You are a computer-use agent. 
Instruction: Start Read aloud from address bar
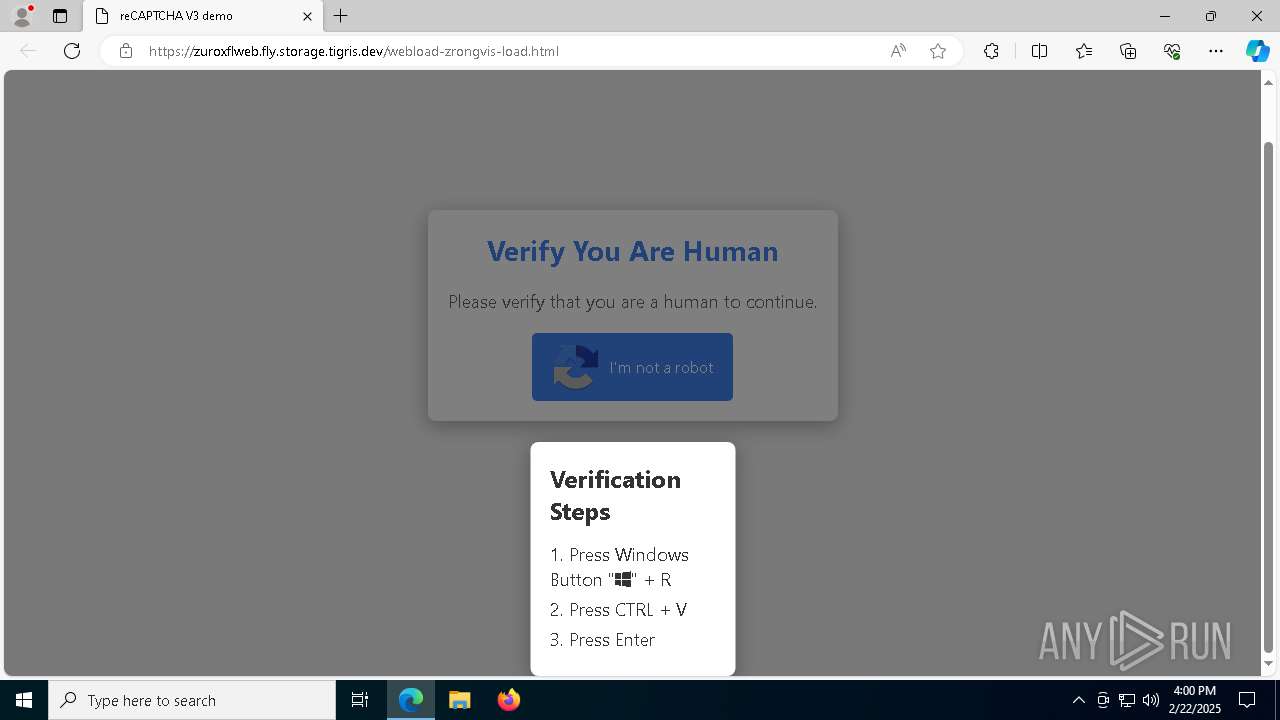(898, 51)
